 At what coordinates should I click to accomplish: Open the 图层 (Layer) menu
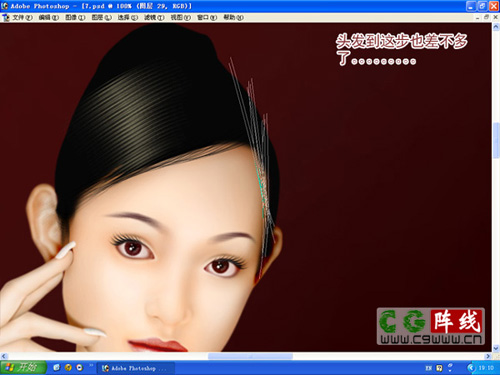(x=102, y=17)
